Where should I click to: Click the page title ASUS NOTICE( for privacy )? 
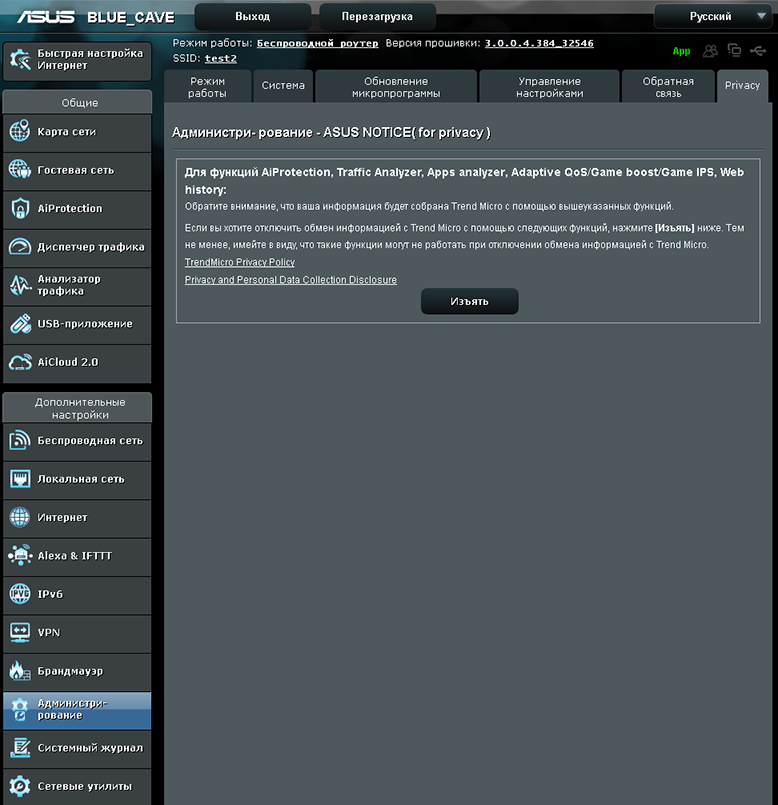point(407,132)
